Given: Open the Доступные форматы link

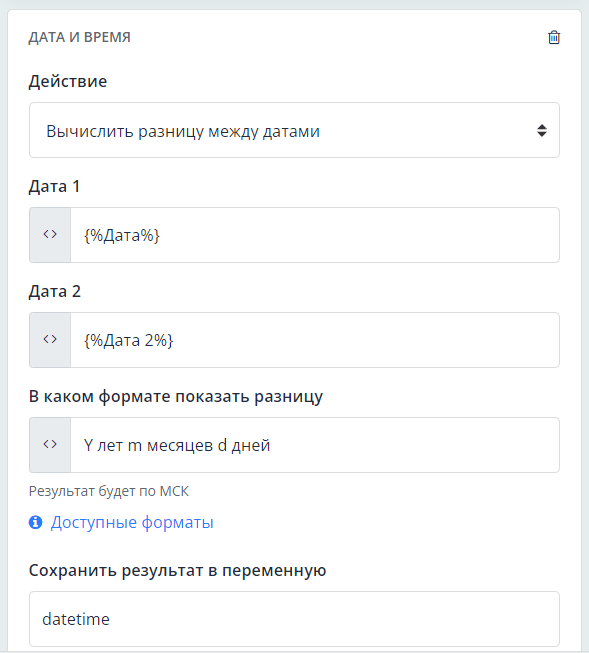Looking at the screenshot, I should 132,522.
